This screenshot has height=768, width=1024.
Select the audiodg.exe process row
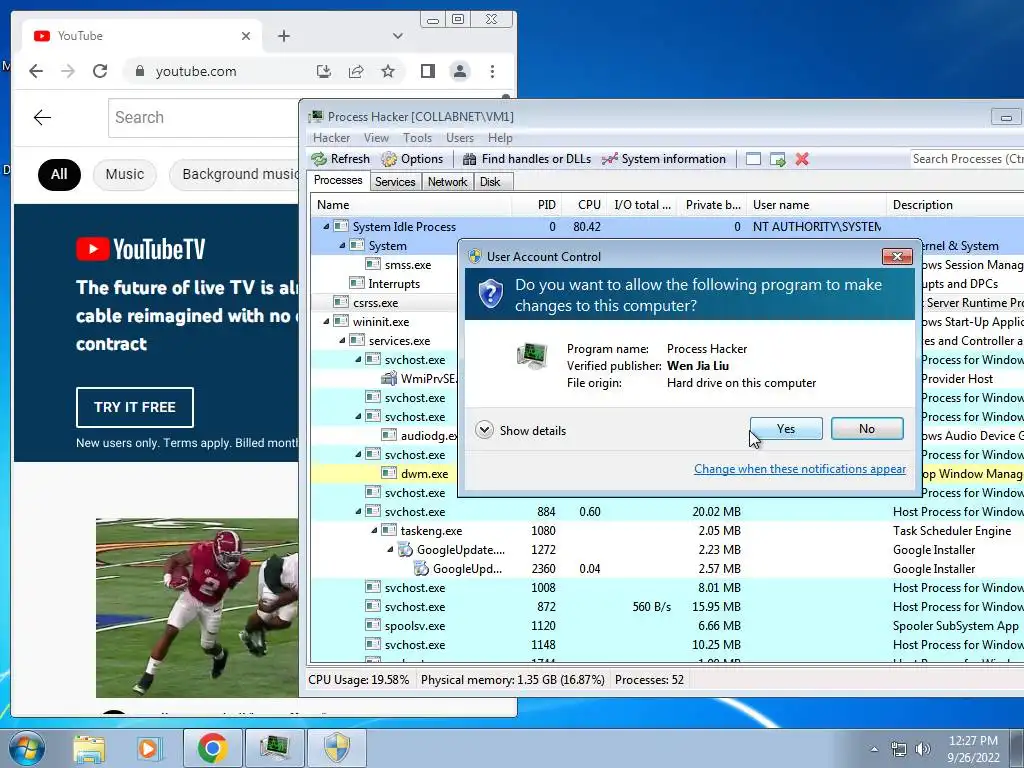pyautogui.click(x=428, y=436)
